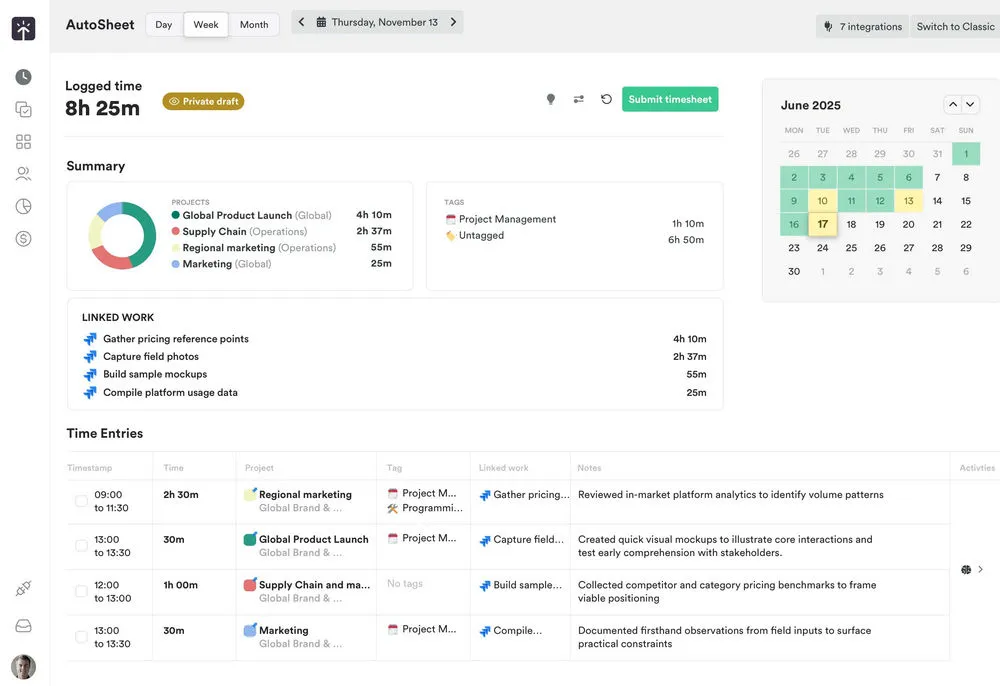Open the pie chart reports sidebar icon
Viewport: 1000px width, 686px height.
tap(24, 206)
